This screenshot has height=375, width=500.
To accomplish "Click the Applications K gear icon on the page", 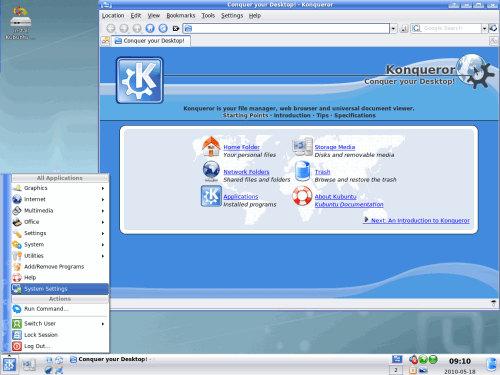I will (x=211, y=196).
